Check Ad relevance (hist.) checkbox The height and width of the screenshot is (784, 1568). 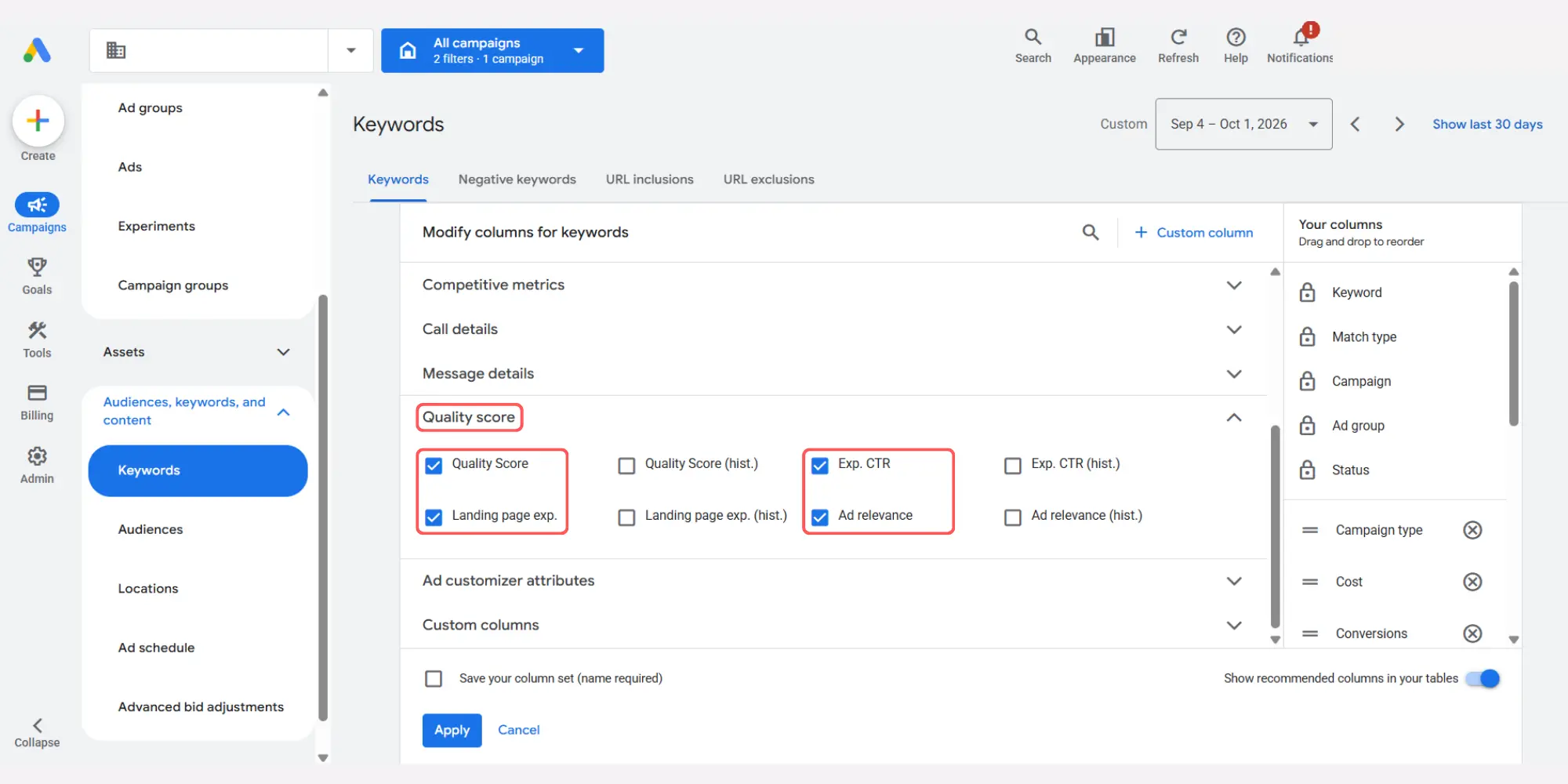(x=1013, y=517)
